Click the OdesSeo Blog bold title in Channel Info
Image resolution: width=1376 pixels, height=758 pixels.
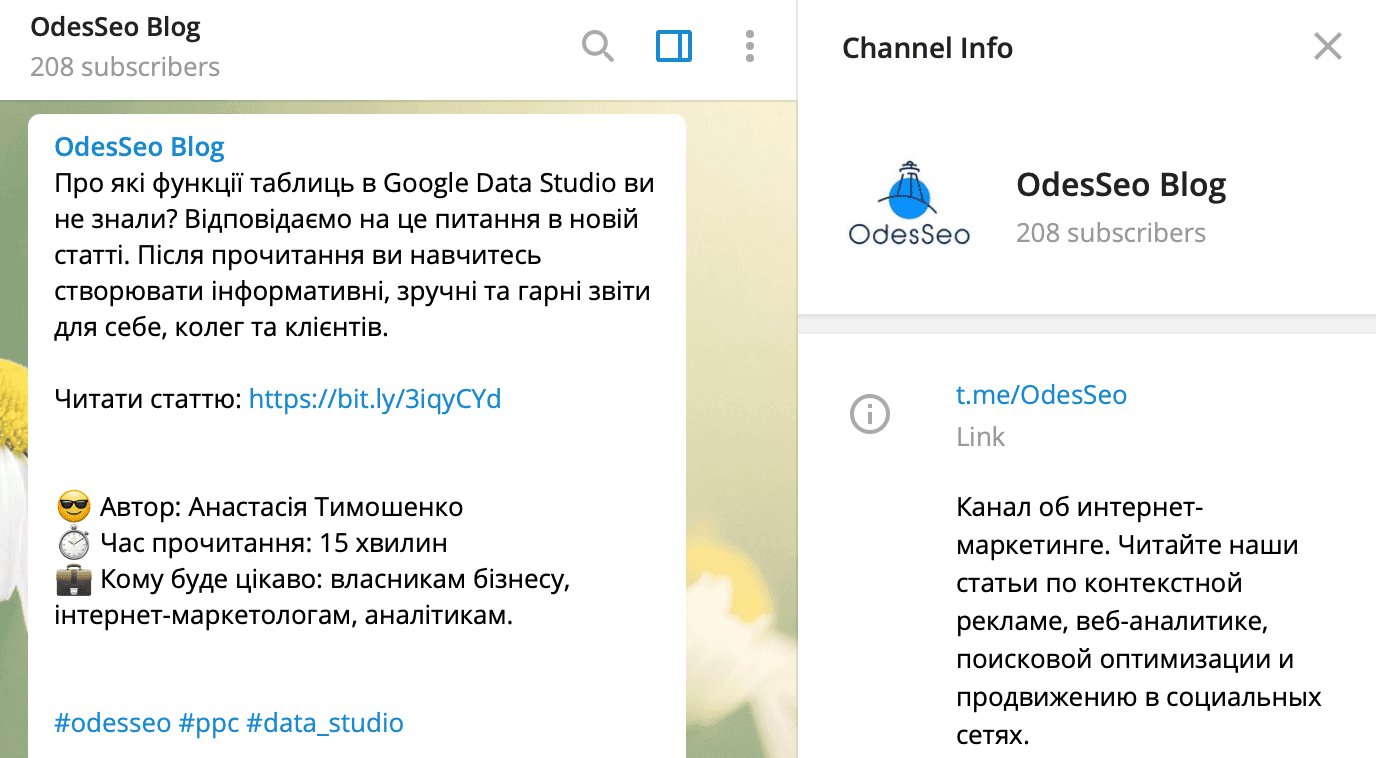pos(1120,184)
